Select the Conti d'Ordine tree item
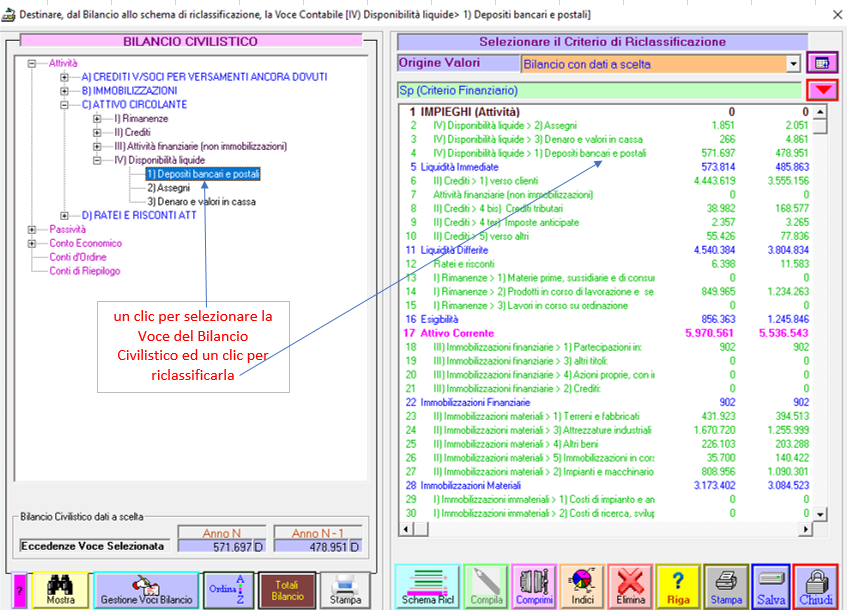 pyautogui.click(x=78, y=257)
